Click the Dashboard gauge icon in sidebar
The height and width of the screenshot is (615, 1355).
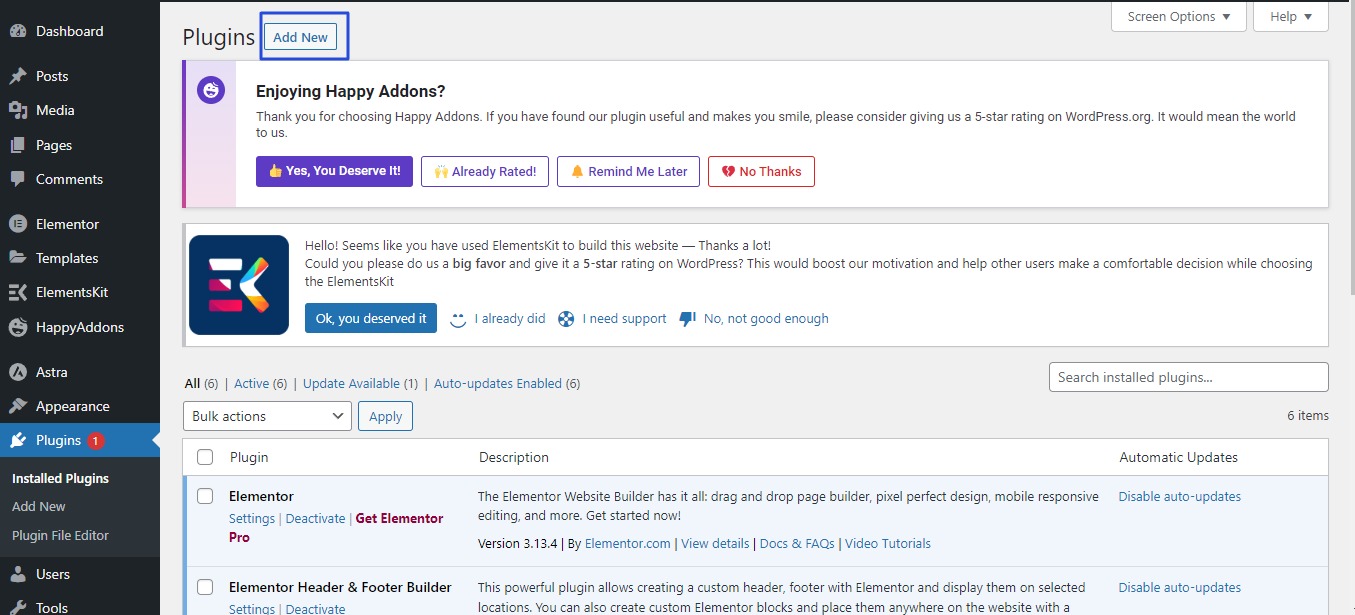[x=17, y=31]
